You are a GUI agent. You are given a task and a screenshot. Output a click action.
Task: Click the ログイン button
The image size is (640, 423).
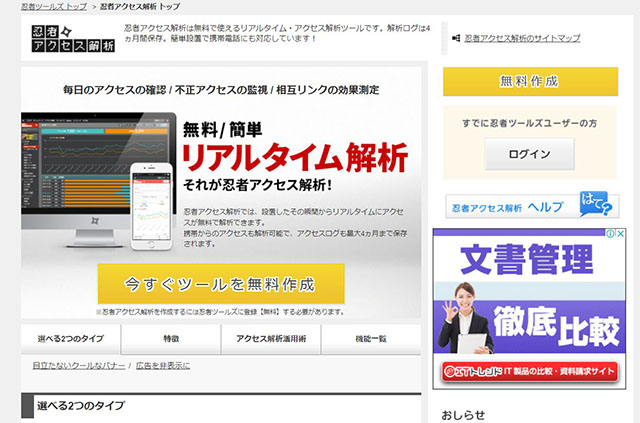pos(529,154)
